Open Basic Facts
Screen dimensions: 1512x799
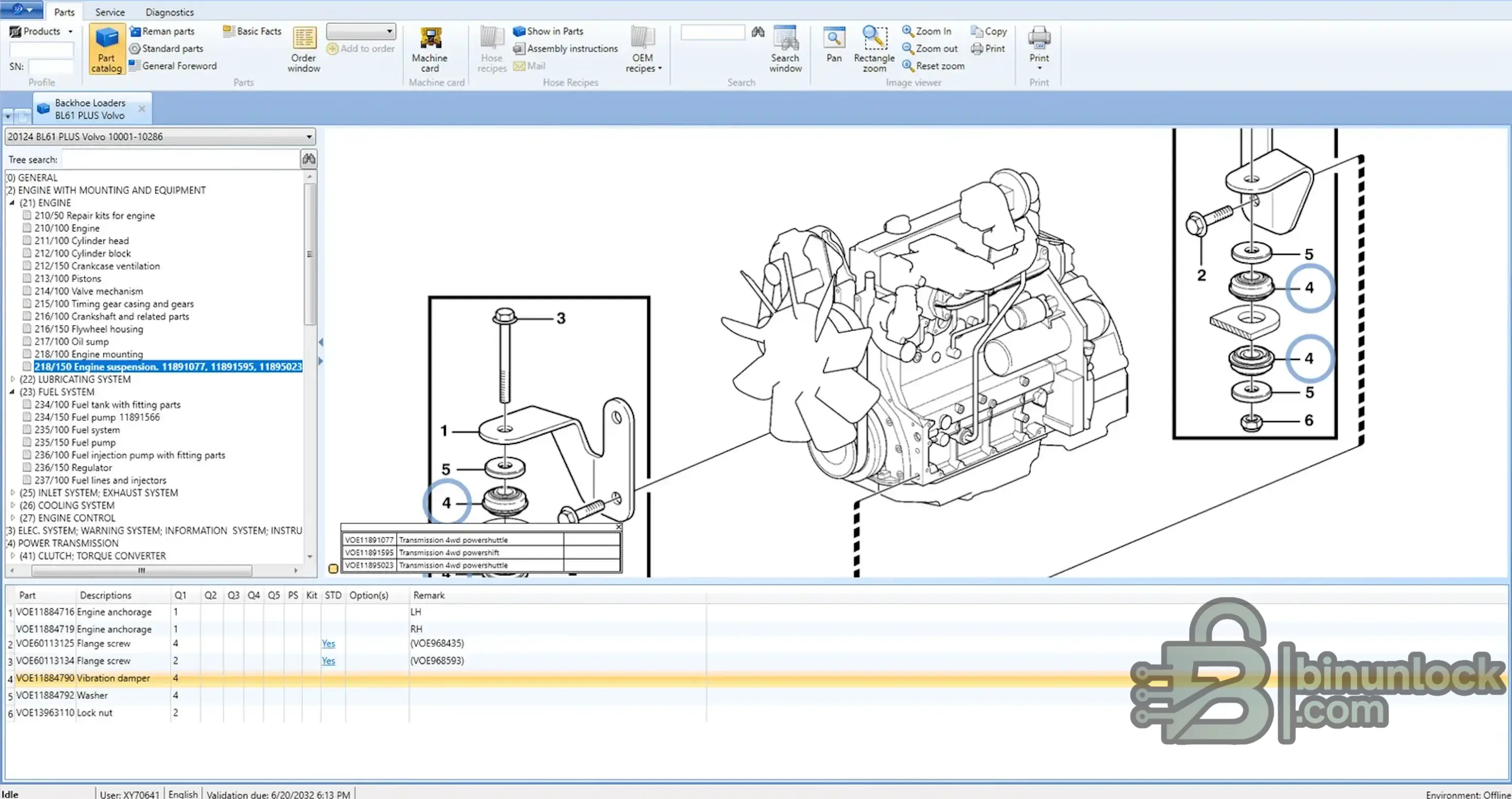pos(253,31)
